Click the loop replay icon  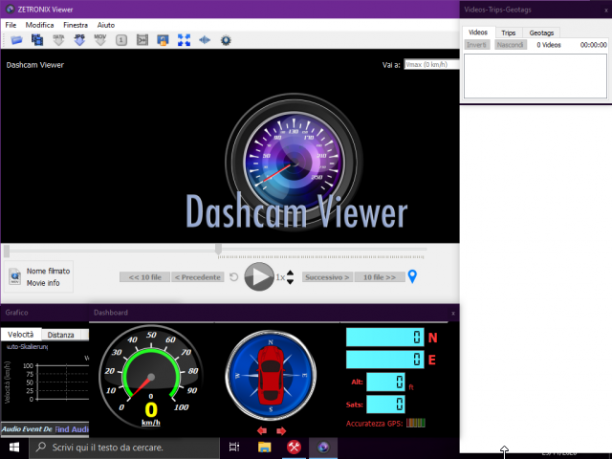234,277
